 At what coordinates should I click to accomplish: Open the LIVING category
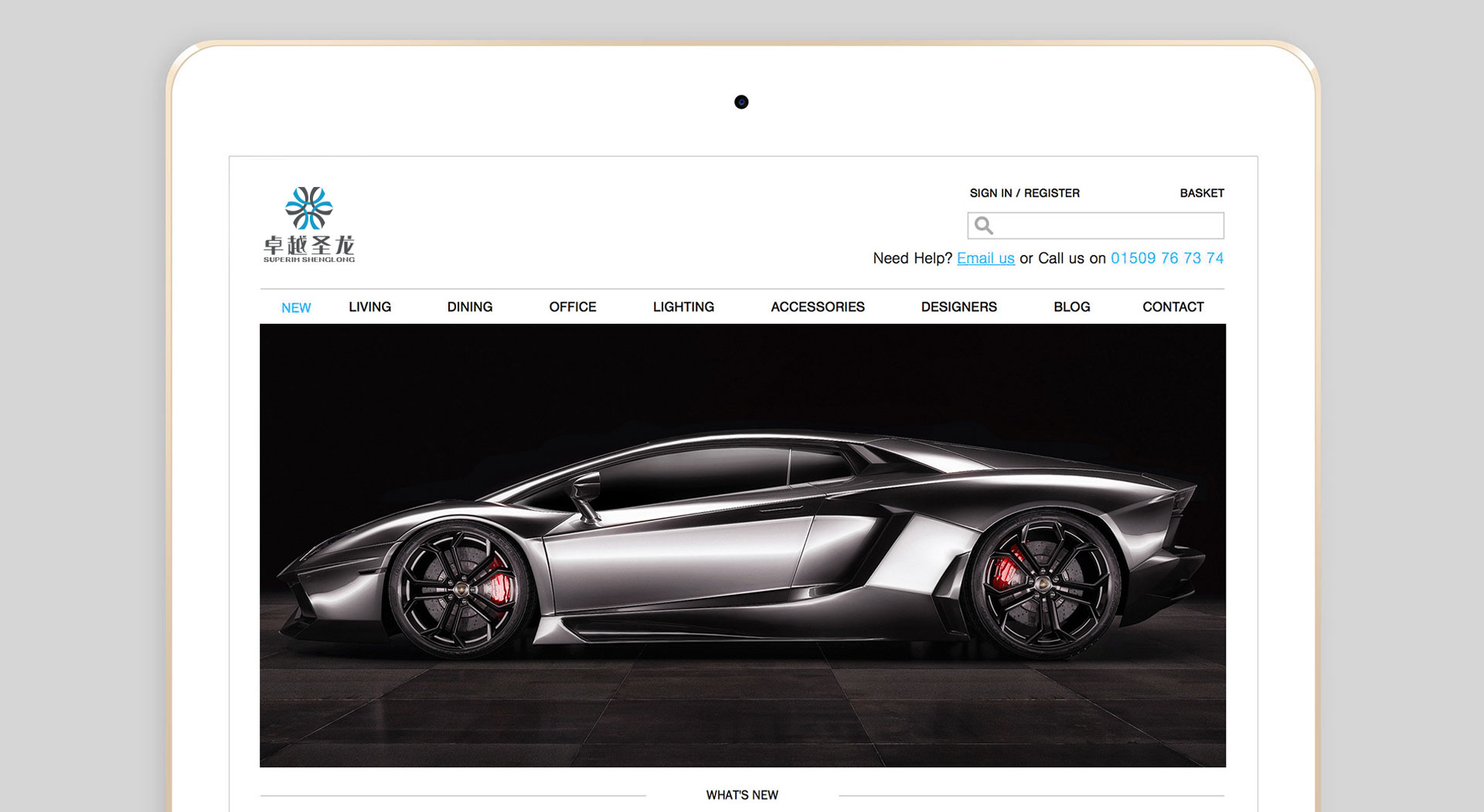coord(369,307)
